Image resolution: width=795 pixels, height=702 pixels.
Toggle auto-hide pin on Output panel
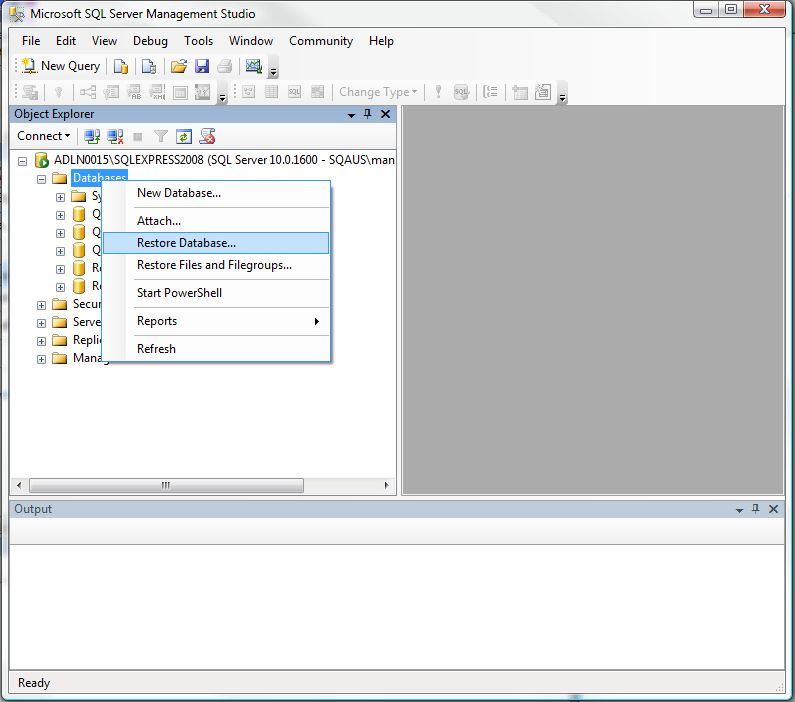click(x=756, y=509)
